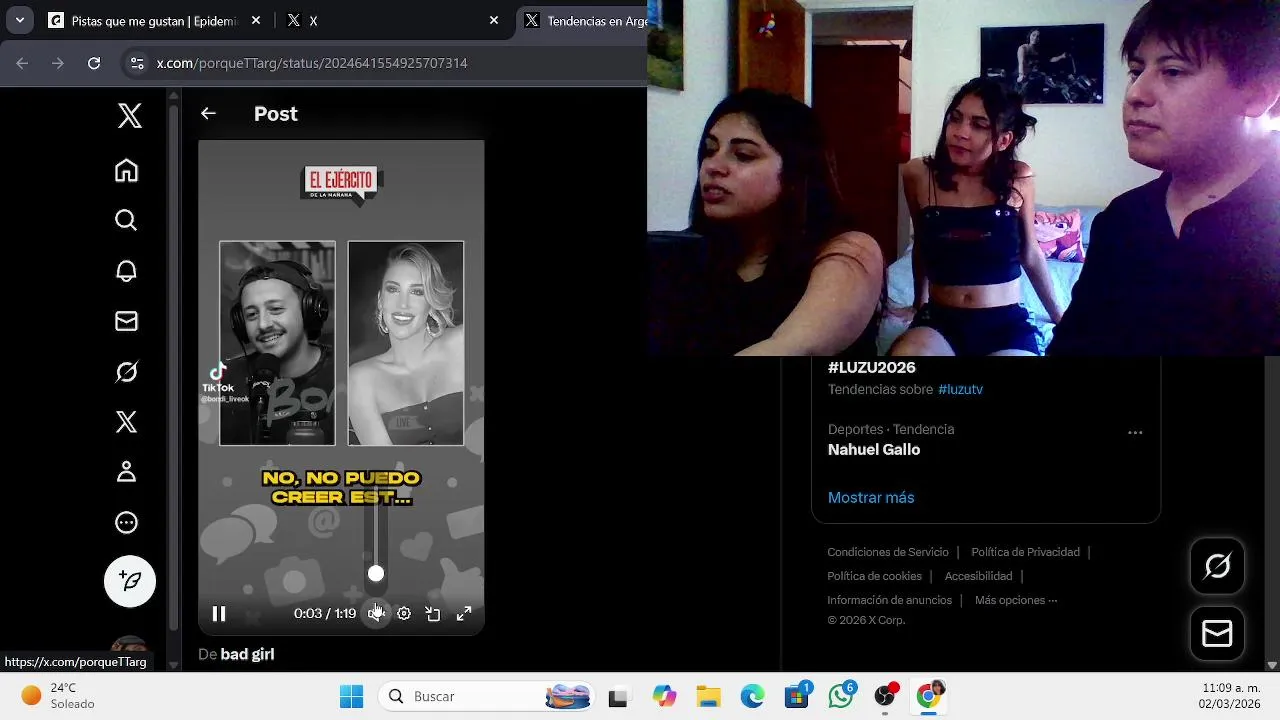Open Política de Privacidad link
This screenshot has width=1280, height=720.
point(1025,552)
